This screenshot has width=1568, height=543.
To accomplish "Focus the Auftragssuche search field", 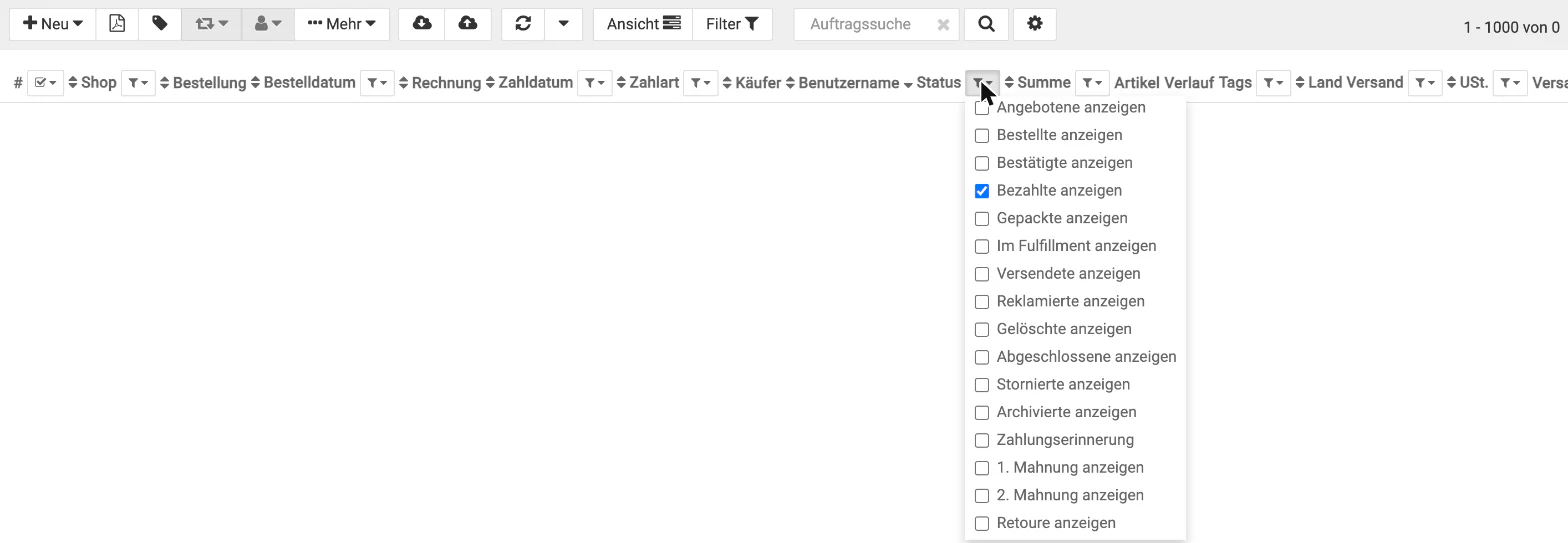I will pyautogui.click(x=868, y=24).
